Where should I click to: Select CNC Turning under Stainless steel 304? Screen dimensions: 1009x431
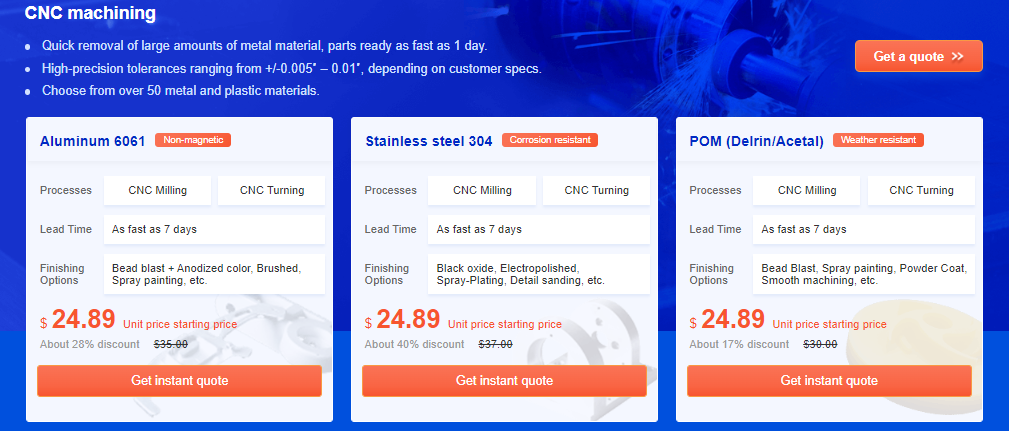[x=597, y=190]
